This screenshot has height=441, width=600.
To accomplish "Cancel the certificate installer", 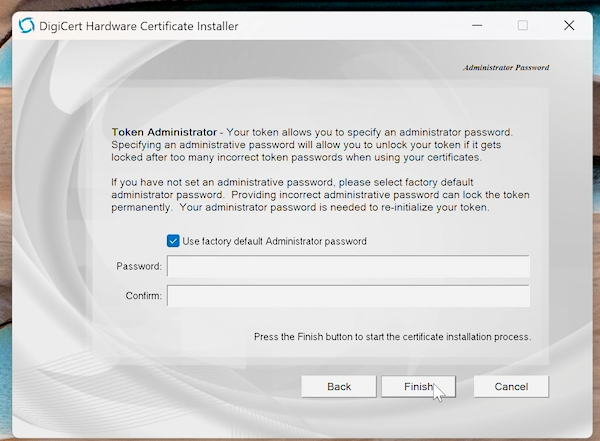I will [x=511, y=386].
